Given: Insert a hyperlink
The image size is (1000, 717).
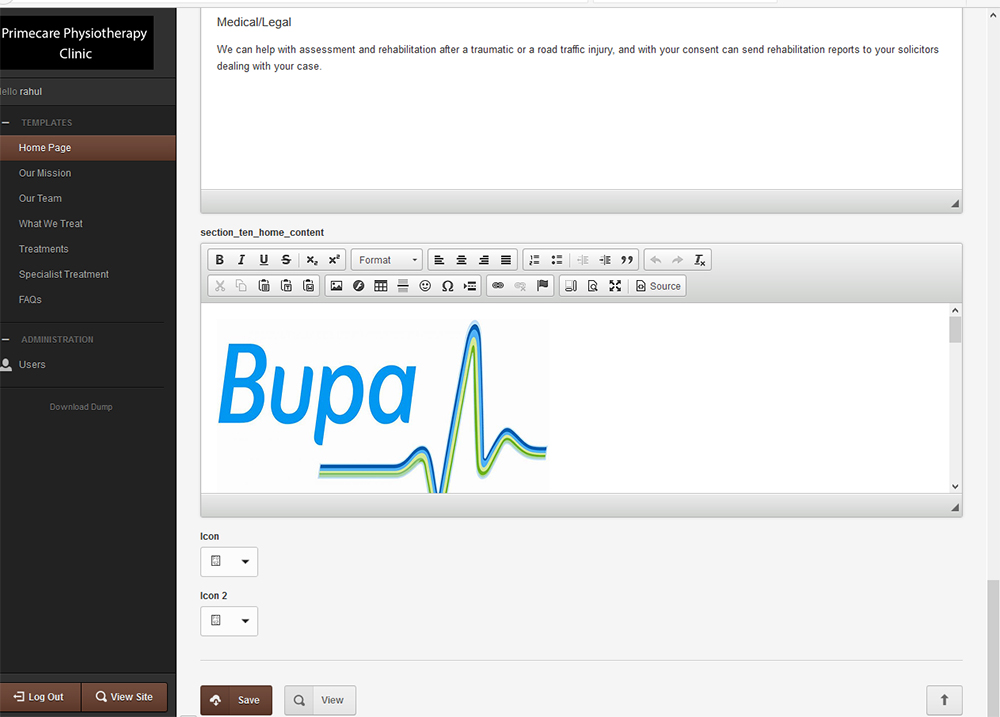Looking at the screenshot, I should tap(498, 286).
